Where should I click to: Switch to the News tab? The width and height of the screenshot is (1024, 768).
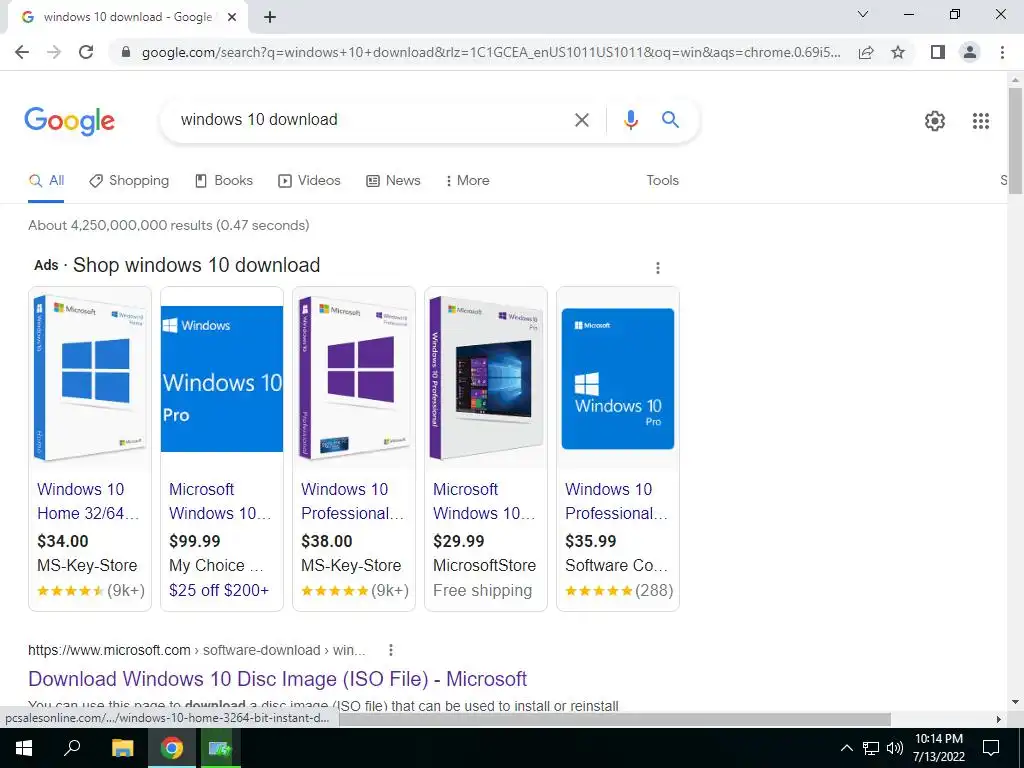tap(393, 181)
